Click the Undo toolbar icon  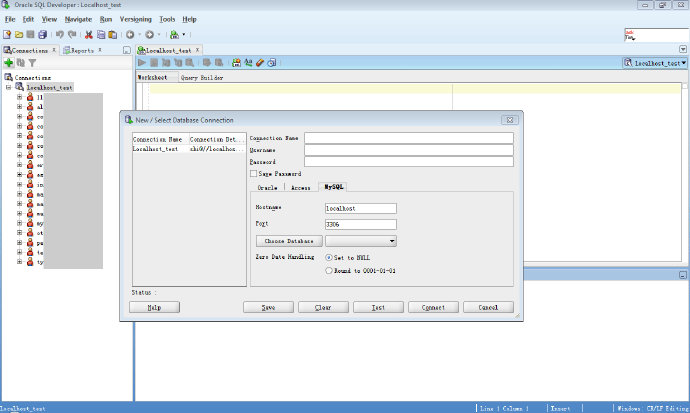[x=60, y=34]
